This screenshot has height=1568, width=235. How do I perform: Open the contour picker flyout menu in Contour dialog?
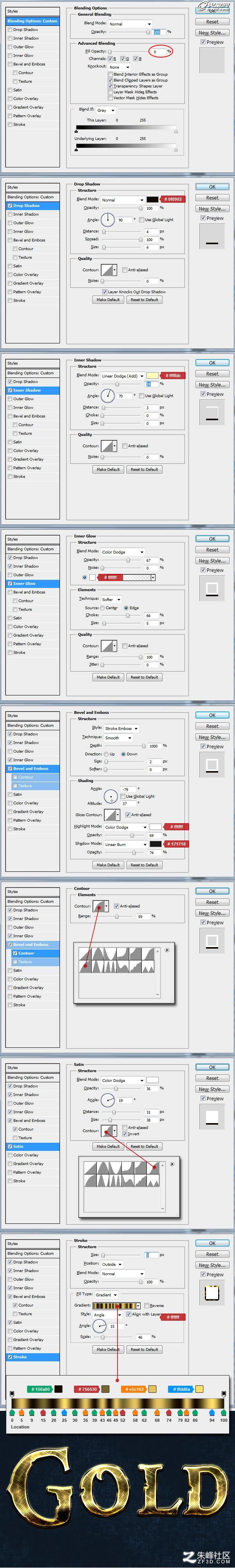click(167, 949)
